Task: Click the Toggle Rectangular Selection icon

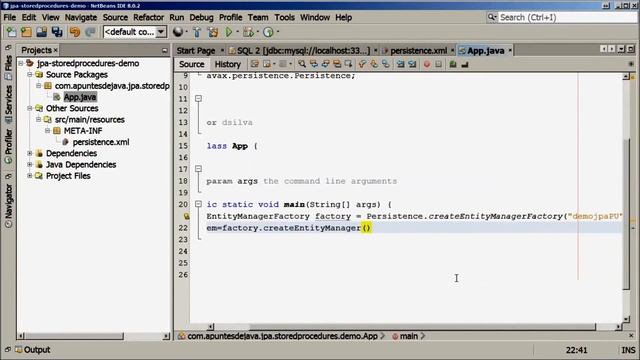Action: [x=349, y=64]
